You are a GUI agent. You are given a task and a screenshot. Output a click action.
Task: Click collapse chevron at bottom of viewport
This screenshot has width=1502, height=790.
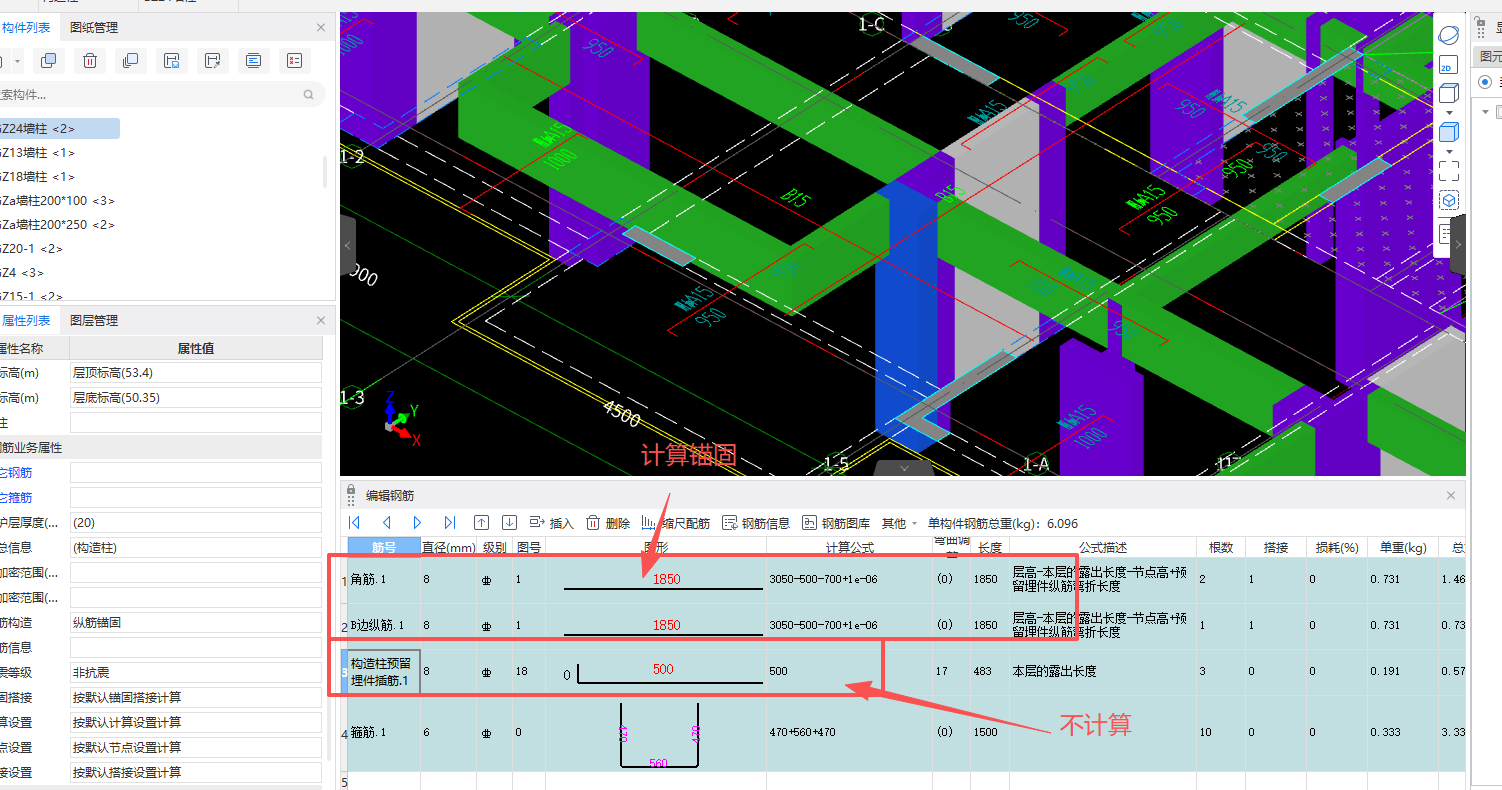[904, 468]
